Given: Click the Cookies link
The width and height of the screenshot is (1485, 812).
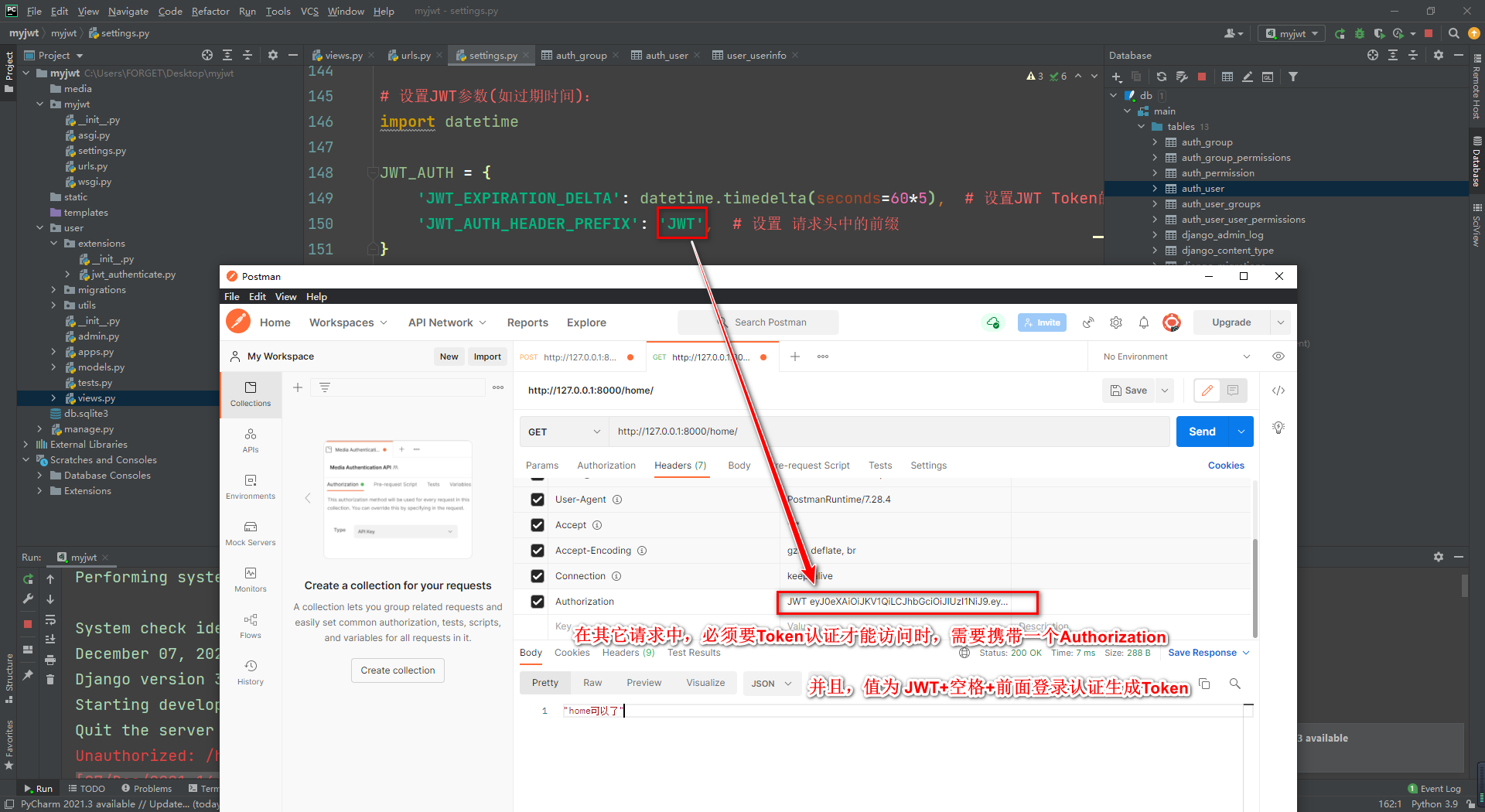Looking at the screenshot, I should coord(1226,466).
